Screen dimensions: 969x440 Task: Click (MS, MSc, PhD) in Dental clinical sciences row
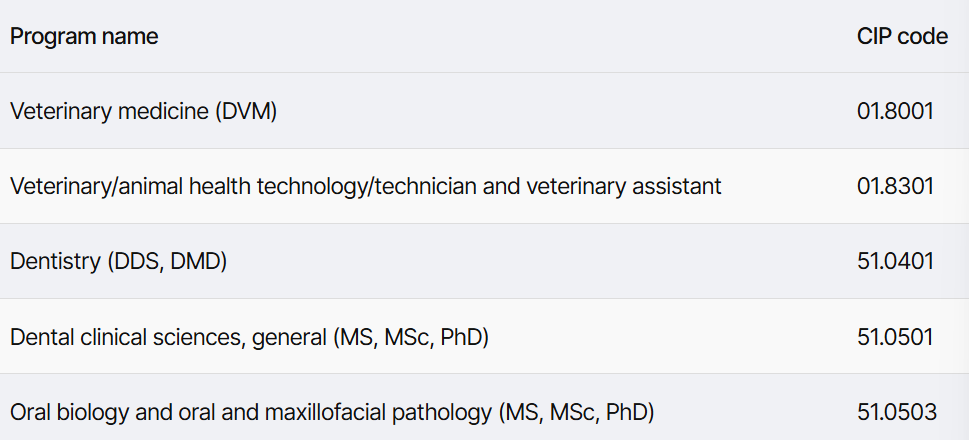click(411, 337)
